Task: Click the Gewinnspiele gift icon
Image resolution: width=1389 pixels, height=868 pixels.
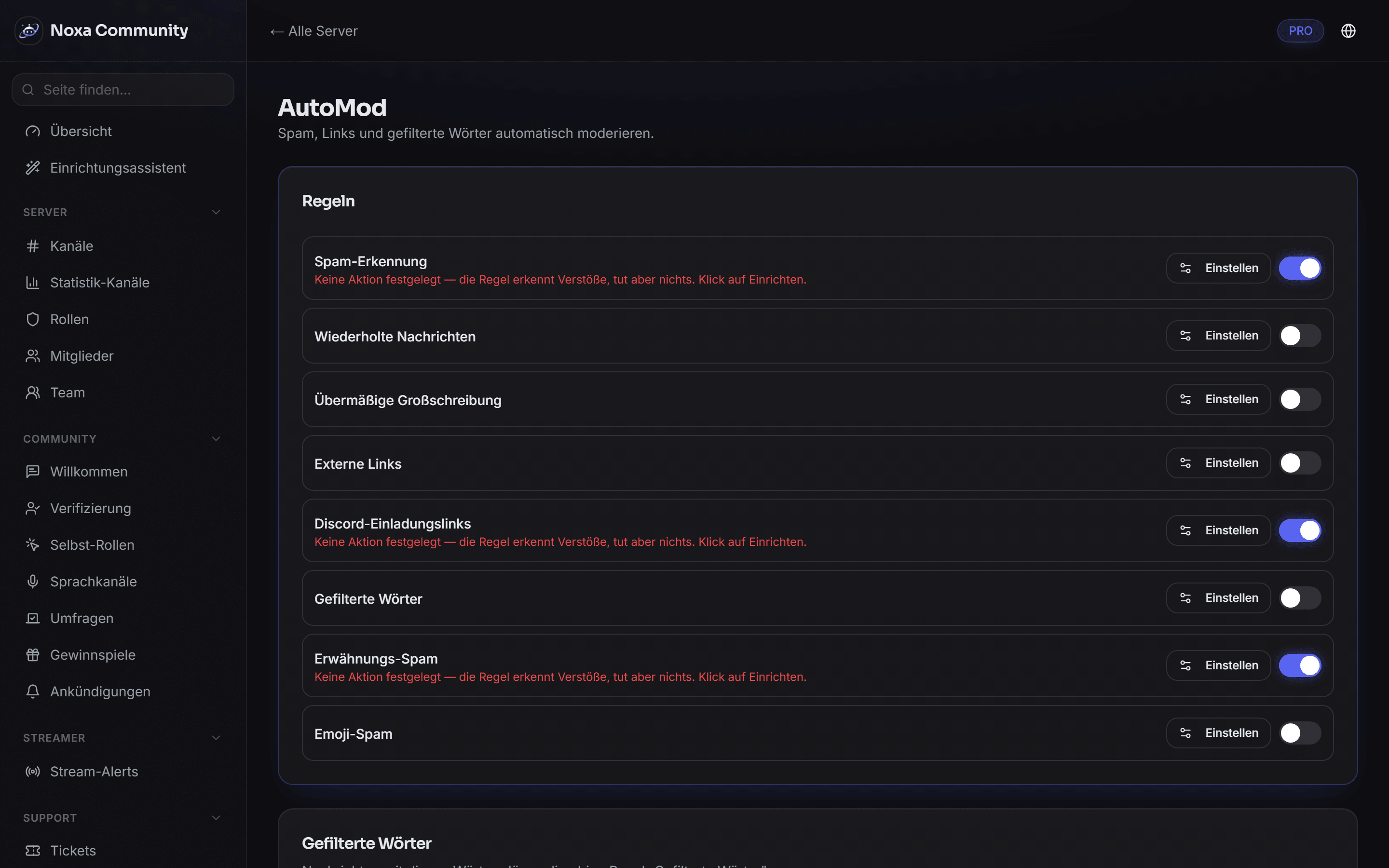Action: pos(33,656)
